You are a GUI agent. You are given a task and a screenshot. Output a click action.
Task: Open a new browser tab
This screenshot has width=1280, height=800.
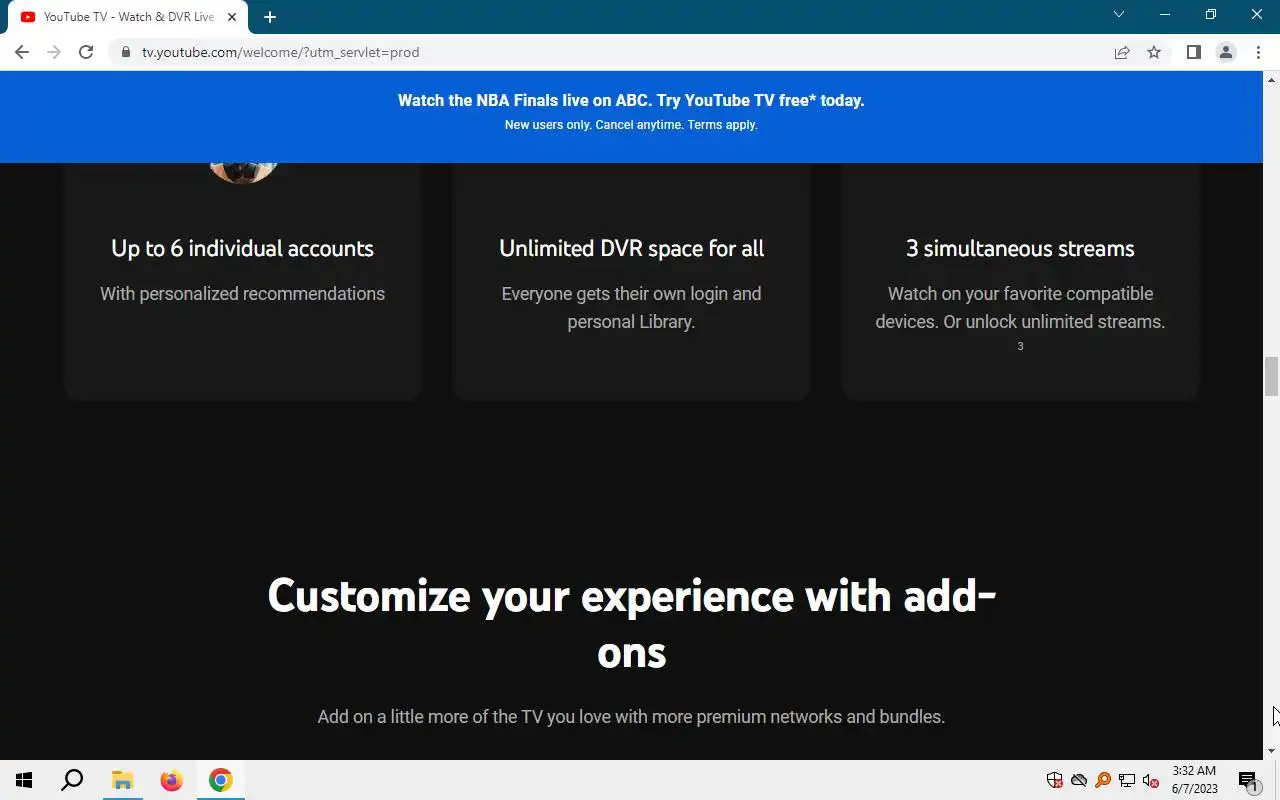coord(270,17)
